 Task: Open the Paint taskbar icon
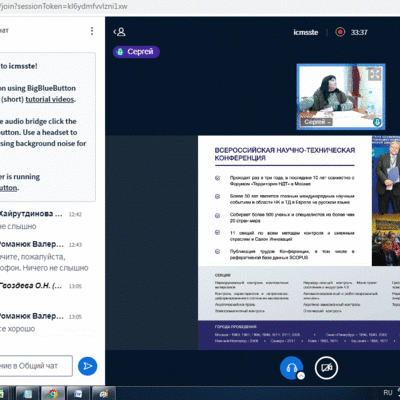(104, 394)
